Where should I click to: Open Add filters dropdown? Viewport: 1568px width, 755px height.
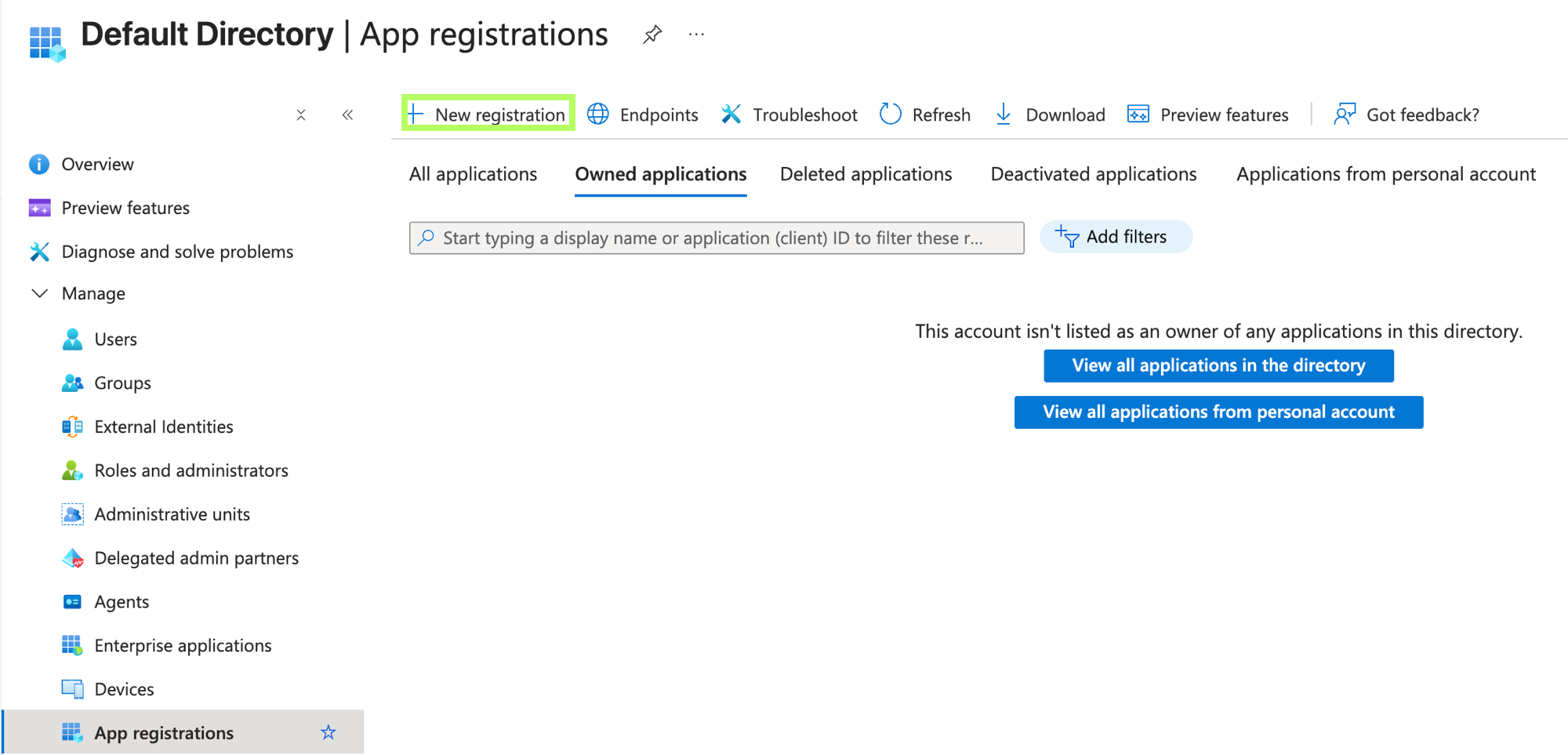(x=1115, y=237)
